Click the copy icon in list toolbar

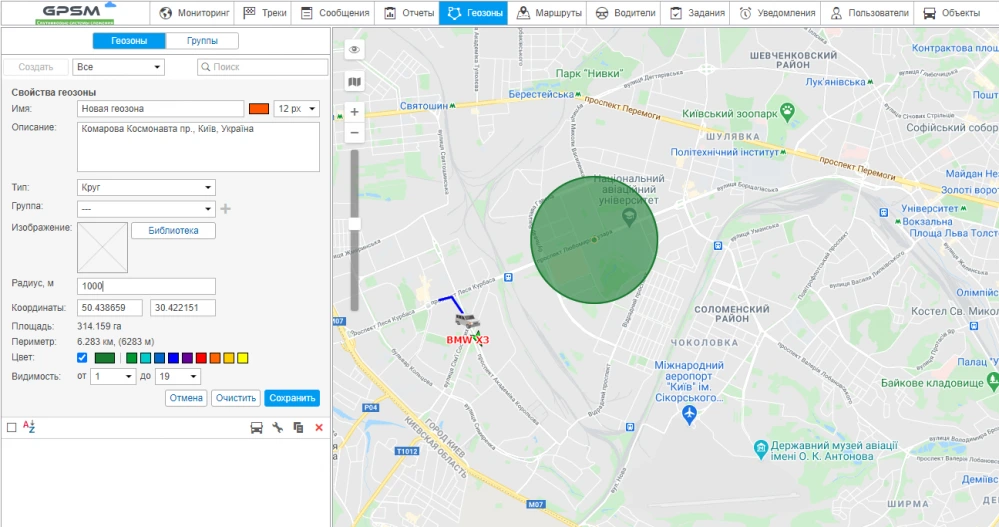pyautogui.click(x=298, y=428)
